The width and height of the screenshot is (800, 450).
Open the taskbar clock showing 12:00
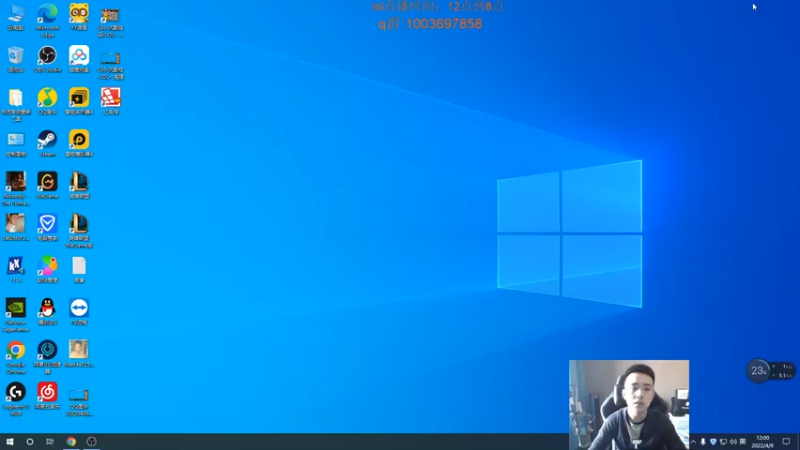pyautogui.click(x=763, y=442)
